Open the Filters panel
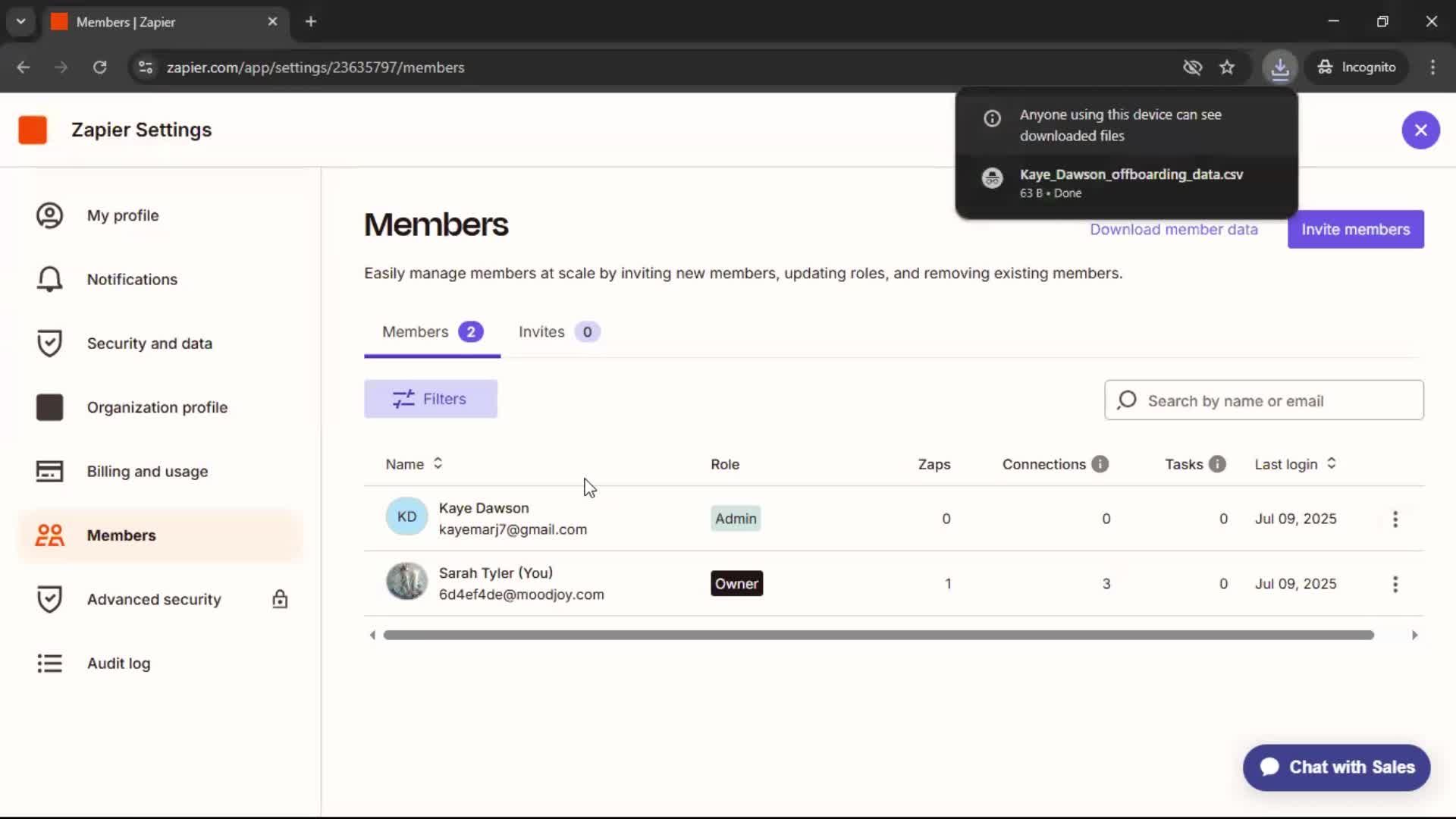 (430, 399)
